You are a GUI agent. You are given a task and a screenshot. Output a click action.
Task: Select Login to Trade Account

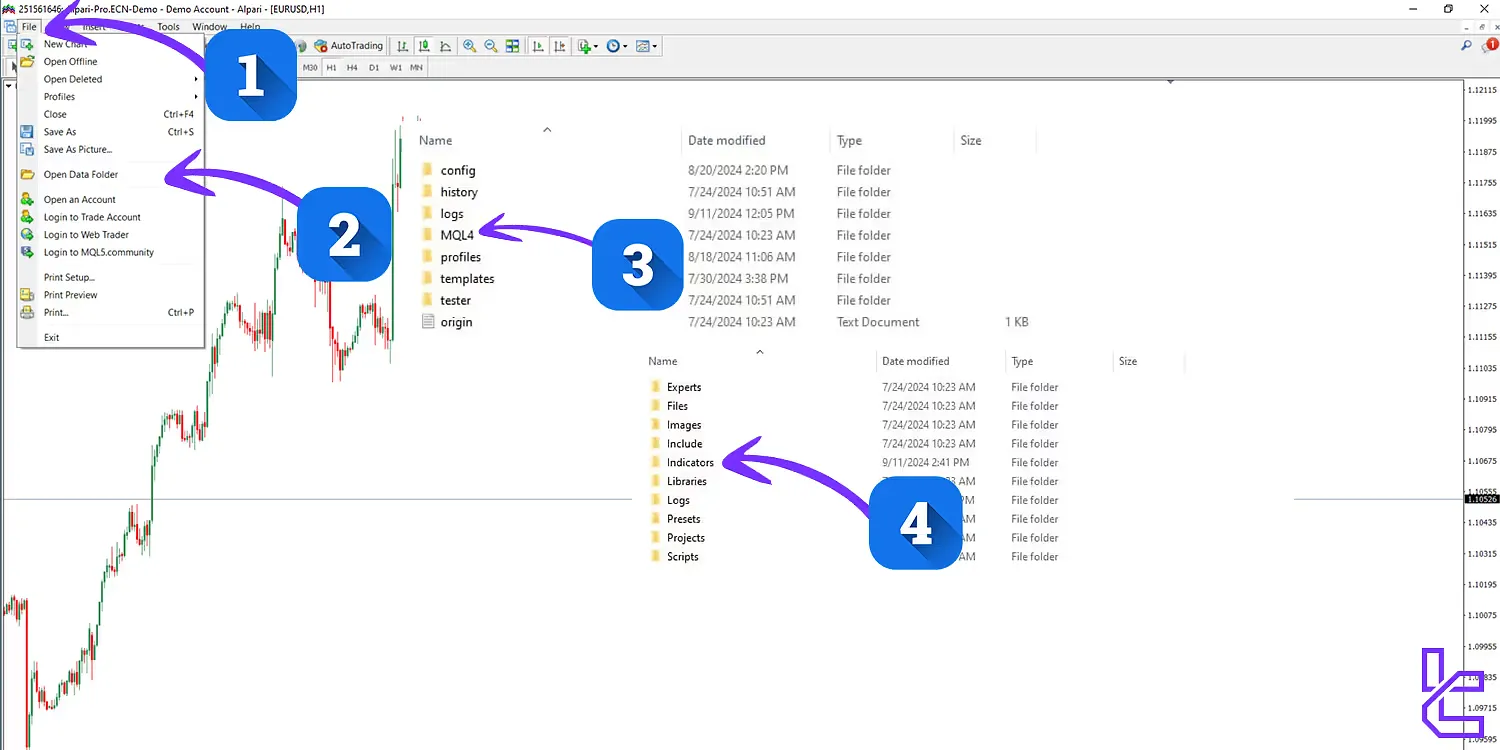[92, 217]
